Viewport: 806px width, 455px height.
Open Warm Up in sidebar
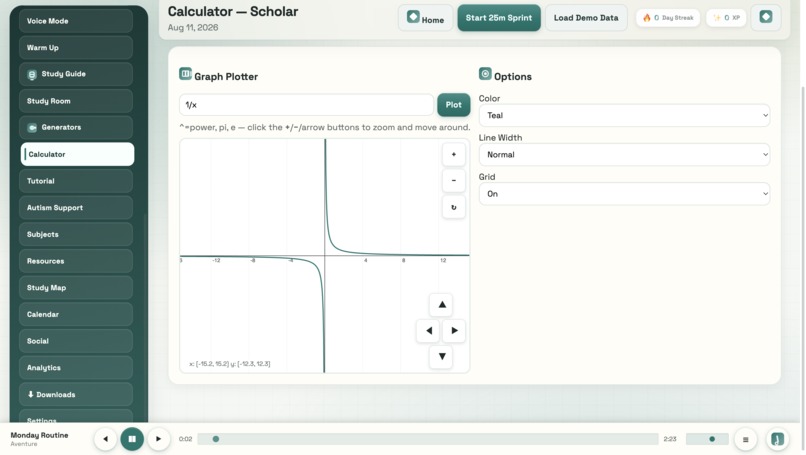(76, 48)
